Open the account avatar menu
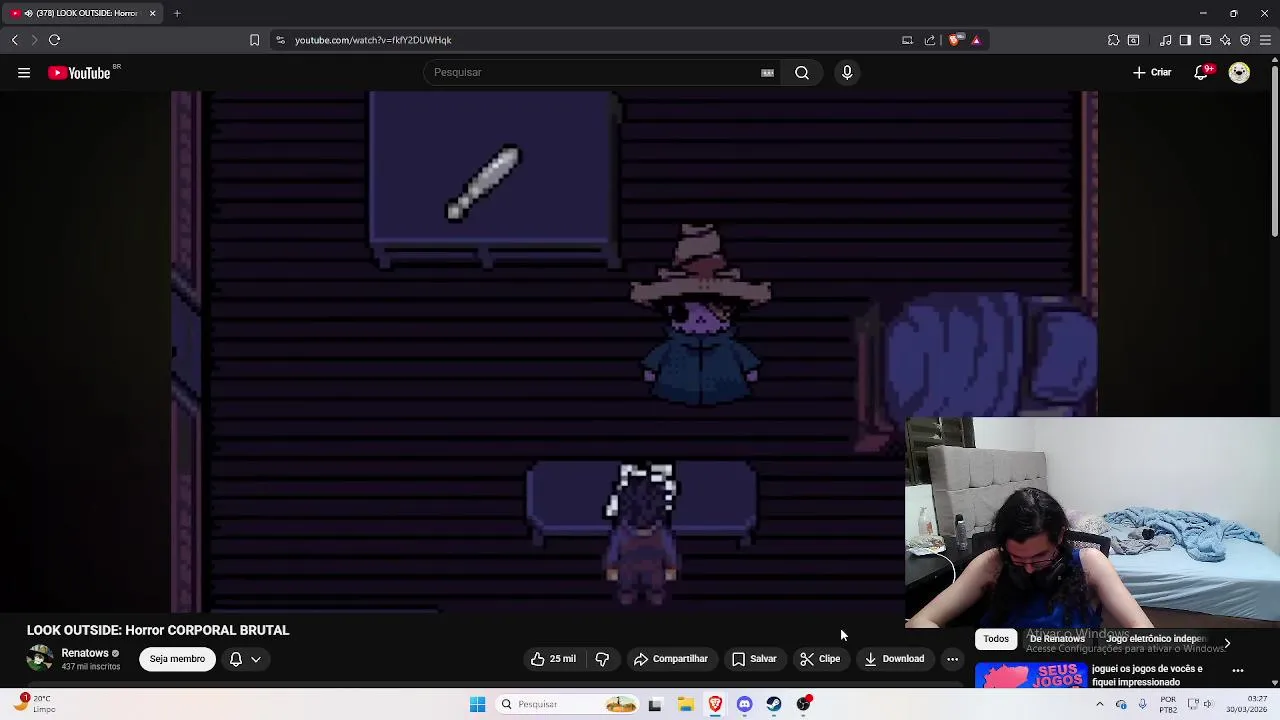Screen dimensions: 1280x720 tap(1239, 72)
